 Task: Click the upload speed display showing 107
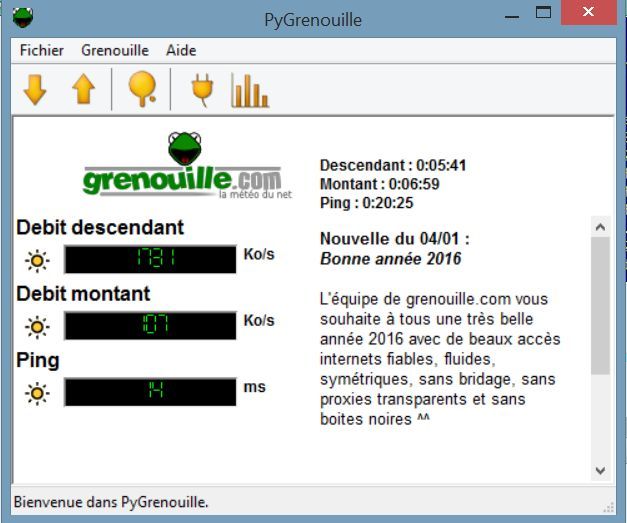point(150,326)
